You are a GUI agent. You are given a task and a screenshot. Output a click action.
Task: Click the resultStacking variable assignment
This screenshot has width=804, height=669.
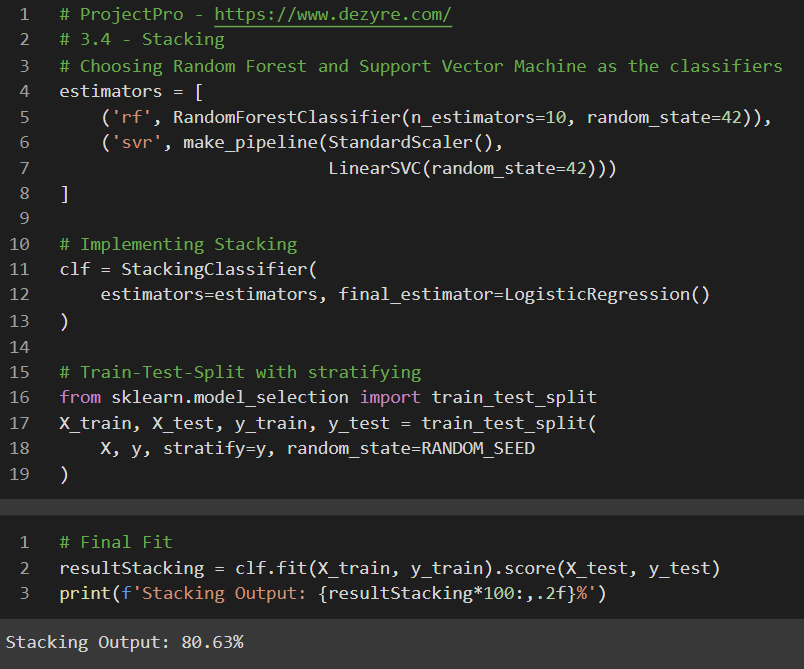click(x=130, y=568)
